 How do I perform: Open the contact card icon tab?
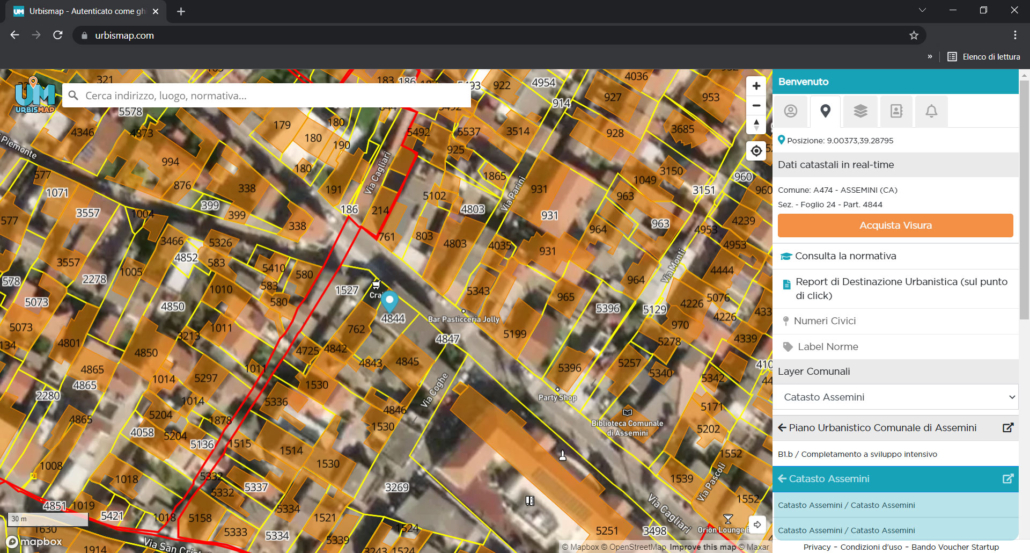coord(896,111)
